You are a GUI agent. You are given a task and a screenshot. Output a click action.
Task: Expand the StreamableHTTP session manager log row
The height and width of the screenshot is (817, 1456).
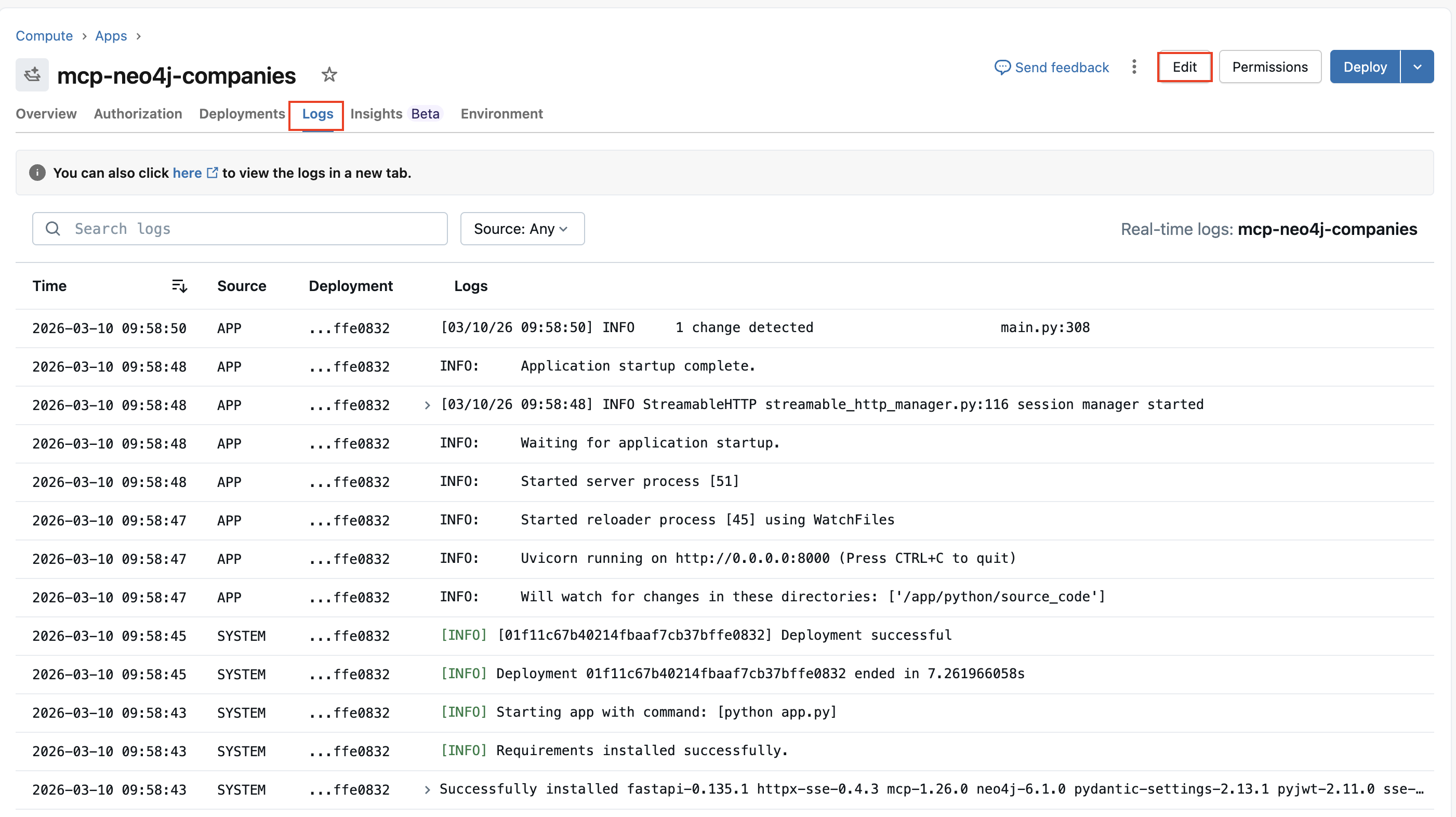(427, 405)
